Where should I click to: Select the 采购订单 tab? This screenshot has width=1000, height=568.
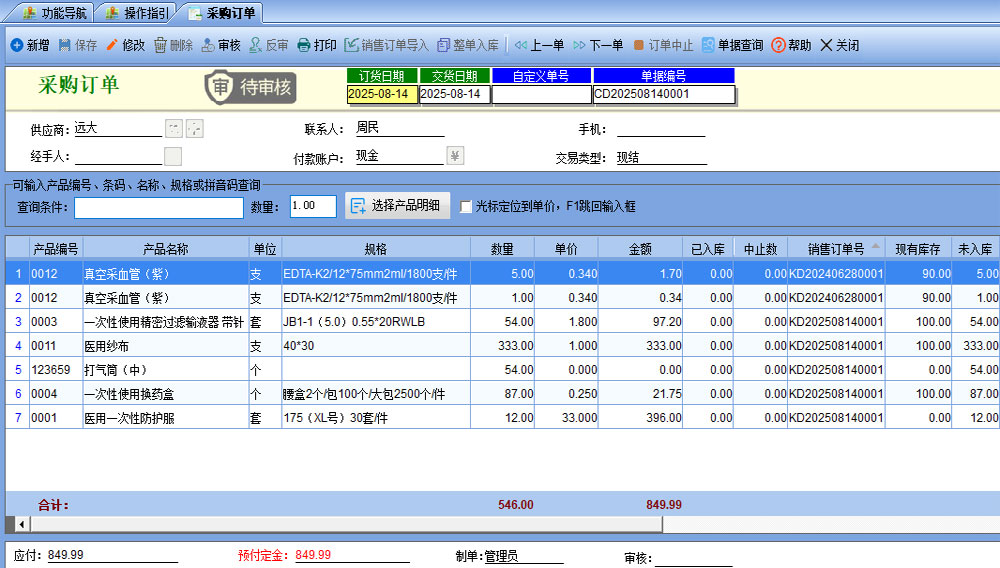point(222,13)
